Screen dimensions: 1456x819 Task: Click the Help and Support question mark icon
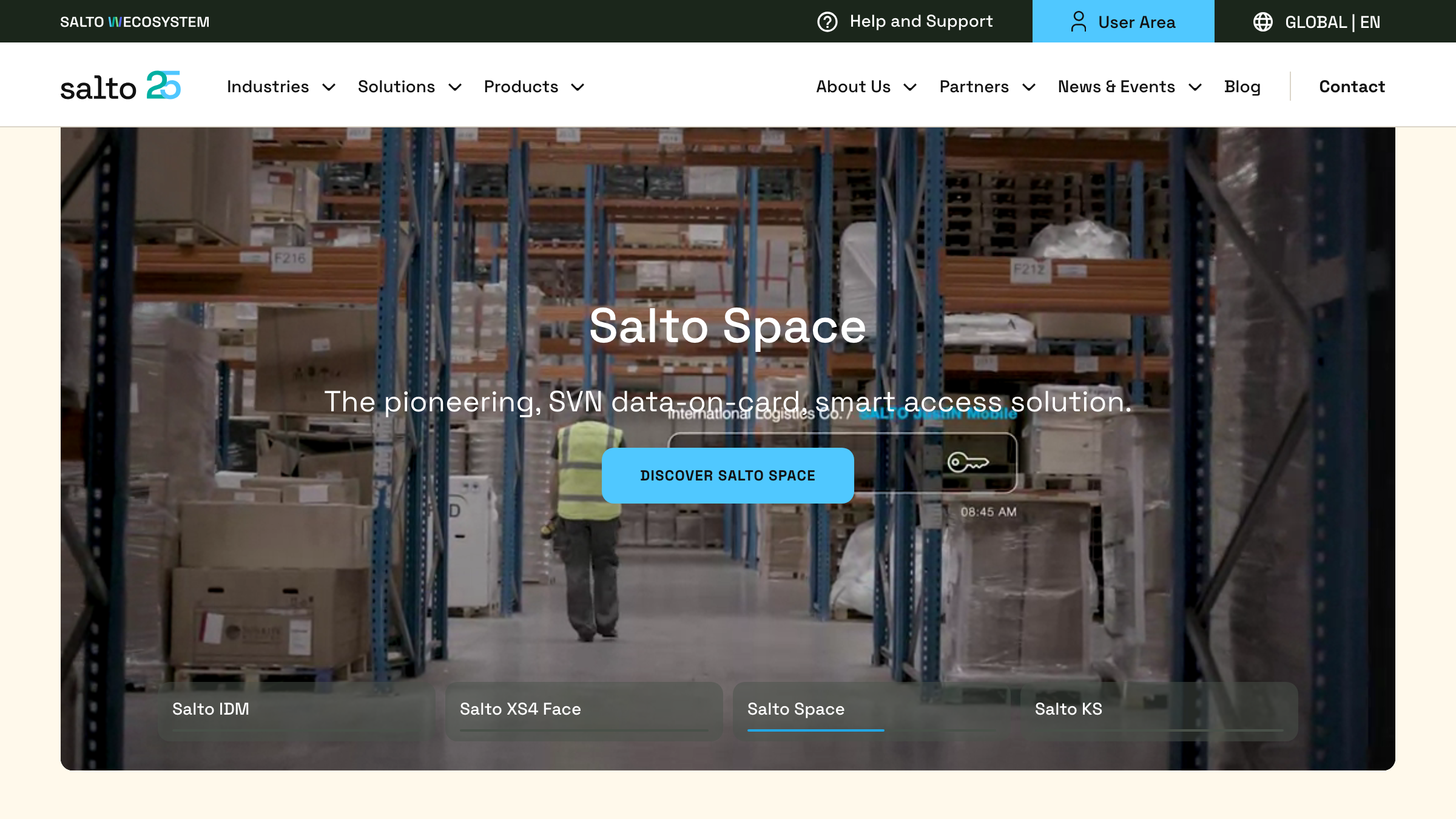(827, 22)
